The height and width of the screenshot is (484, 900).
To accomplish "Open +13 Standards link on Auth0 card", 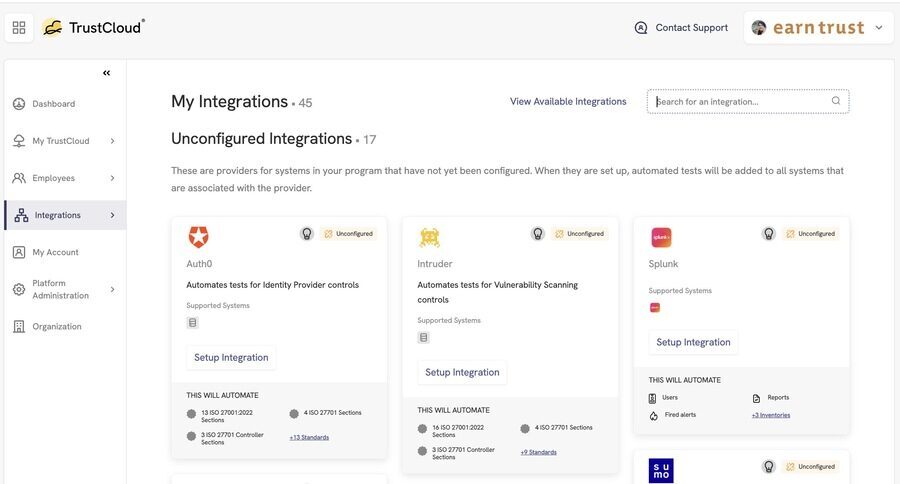I will [x=309, y=437].
